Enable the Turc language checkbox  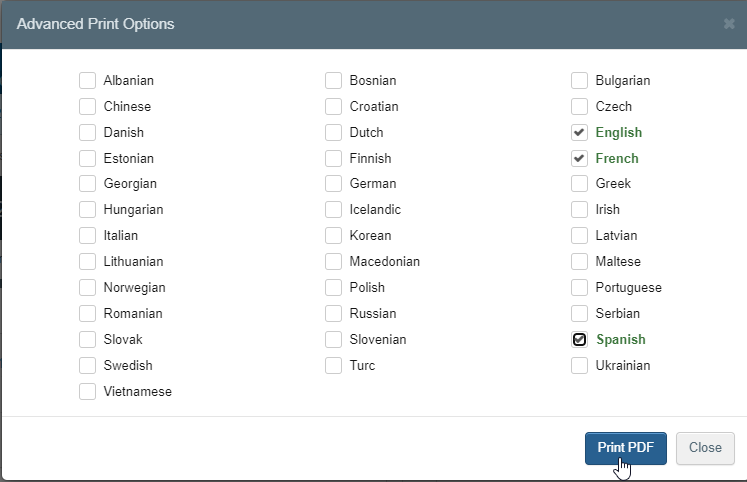(333, 365)
